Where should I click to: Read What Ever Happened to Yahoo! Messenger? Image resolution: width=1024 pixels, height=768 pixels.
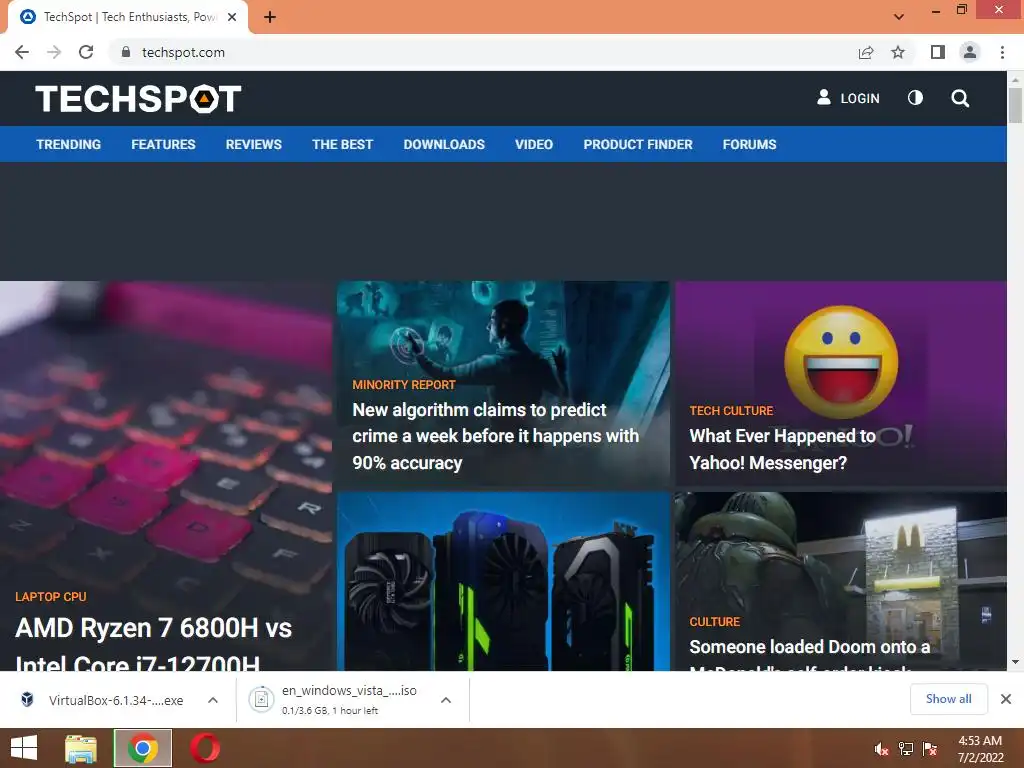(782, 449)
